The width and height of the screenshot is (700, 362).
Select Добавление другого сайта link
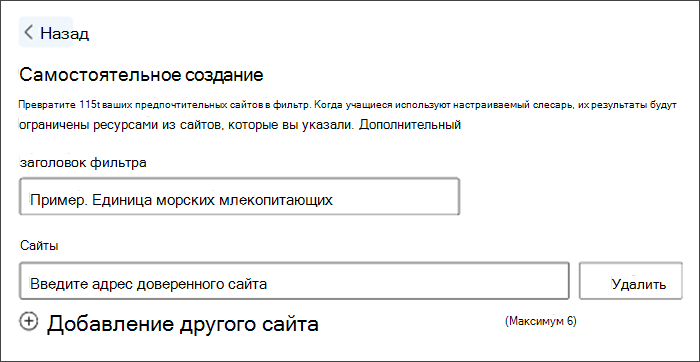[x=183, y=324]
